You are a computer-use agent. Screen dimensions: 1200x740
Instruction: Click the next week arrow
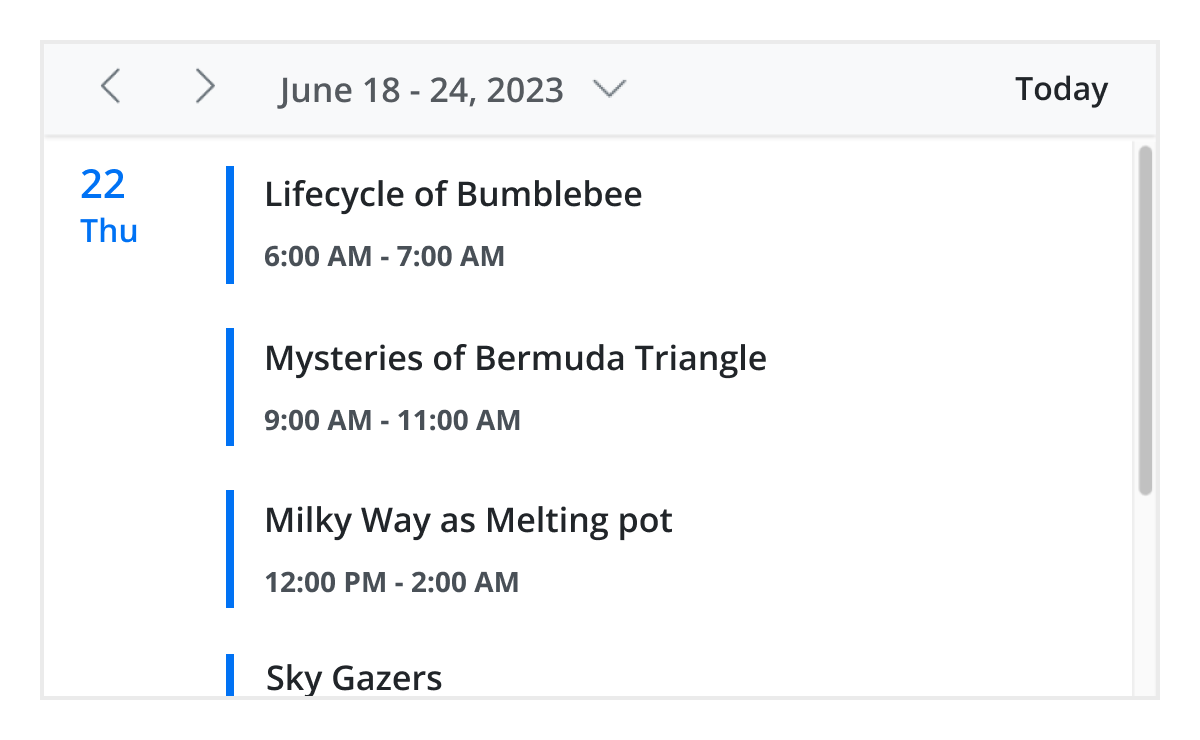[204, 87]
